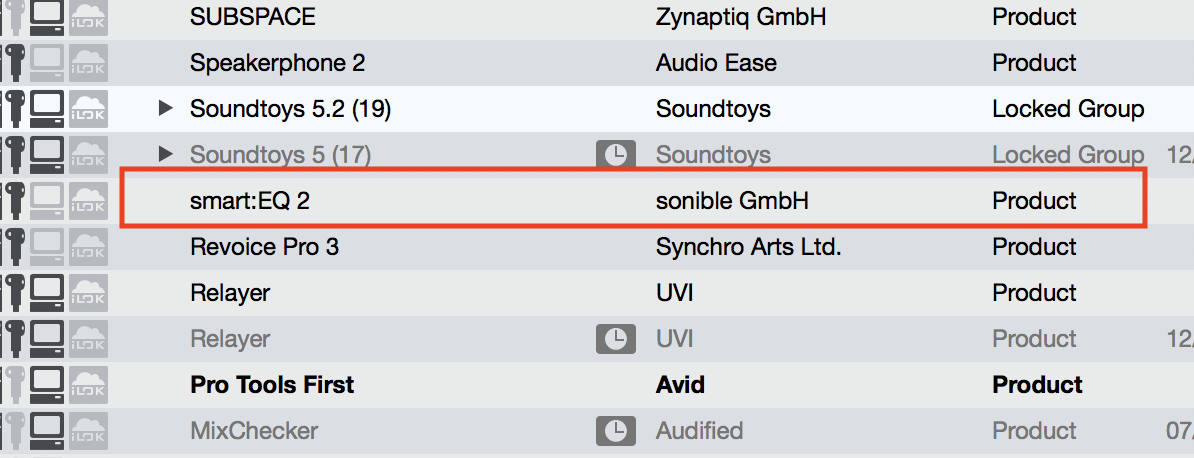Click the Zynaptiq GmbH publisher cell
Image resolution: width=1194 pixels, height=458 pixels.
click(741, 17)
